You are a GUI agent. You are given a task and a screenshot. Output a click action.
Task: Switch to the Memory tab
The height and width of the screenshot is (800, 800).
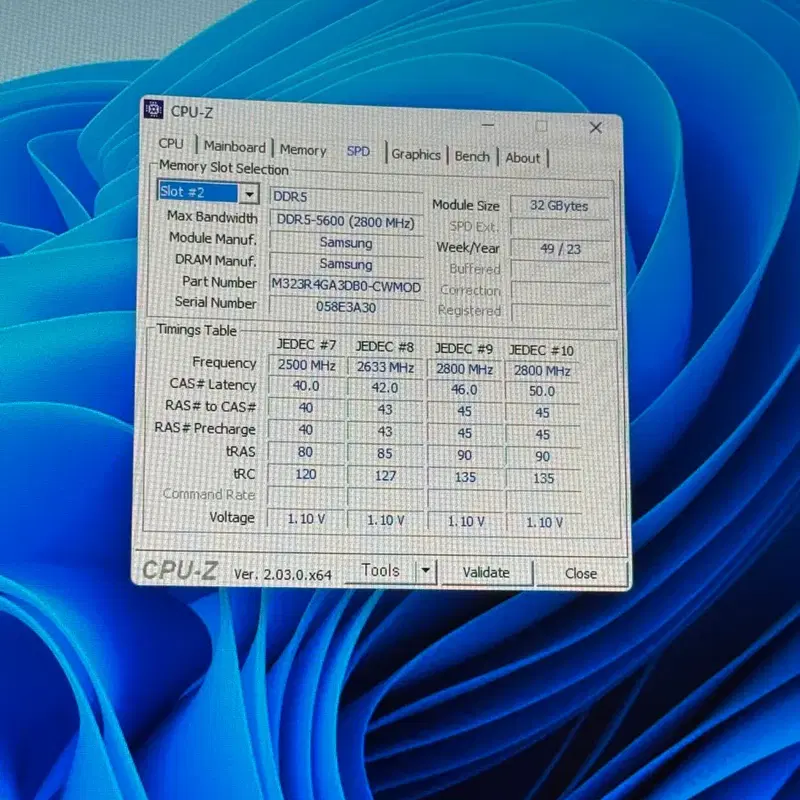pyautogui.click(x=303, y=150)
